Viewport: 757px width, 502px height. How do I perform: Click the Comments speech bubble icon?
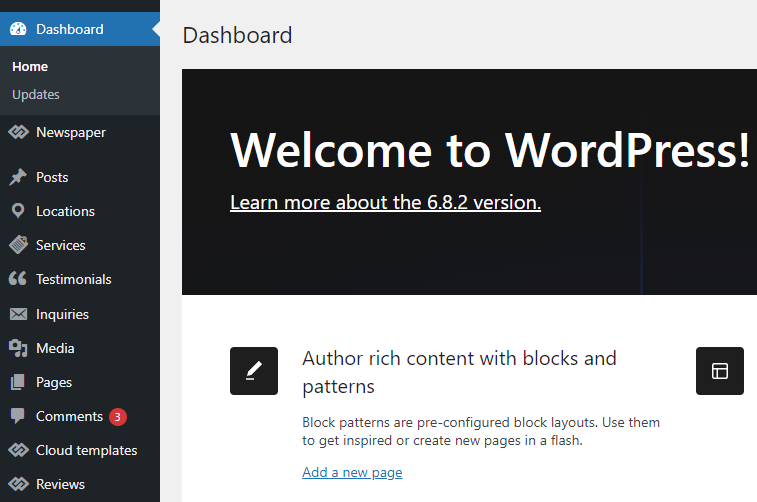coord(18,416)
